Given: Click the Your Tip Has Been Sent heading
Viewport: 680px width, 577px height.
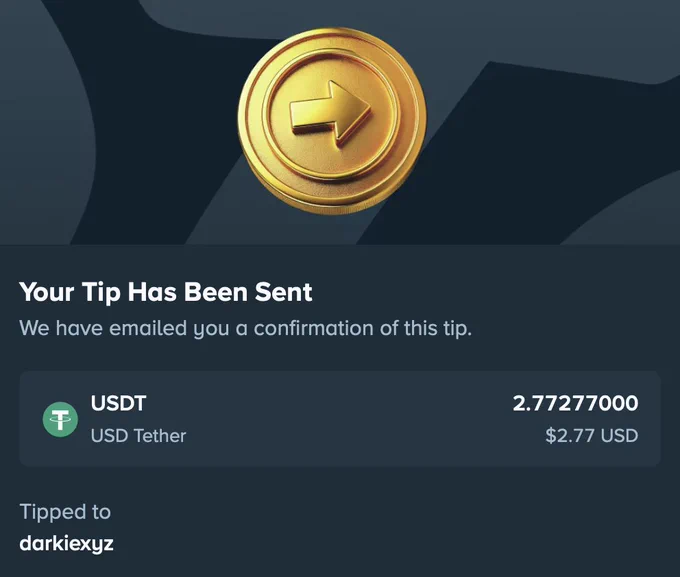Looking at the screenshot, I should point(166,292).
